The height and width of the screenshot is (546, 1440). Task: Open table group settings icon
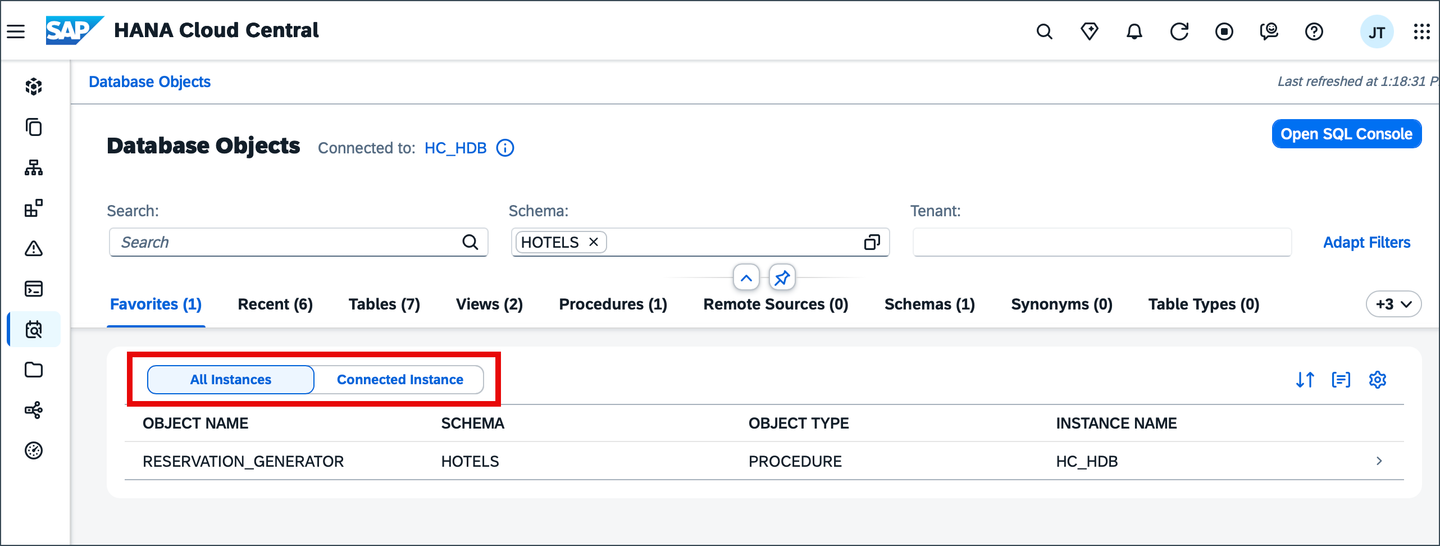1341,380
